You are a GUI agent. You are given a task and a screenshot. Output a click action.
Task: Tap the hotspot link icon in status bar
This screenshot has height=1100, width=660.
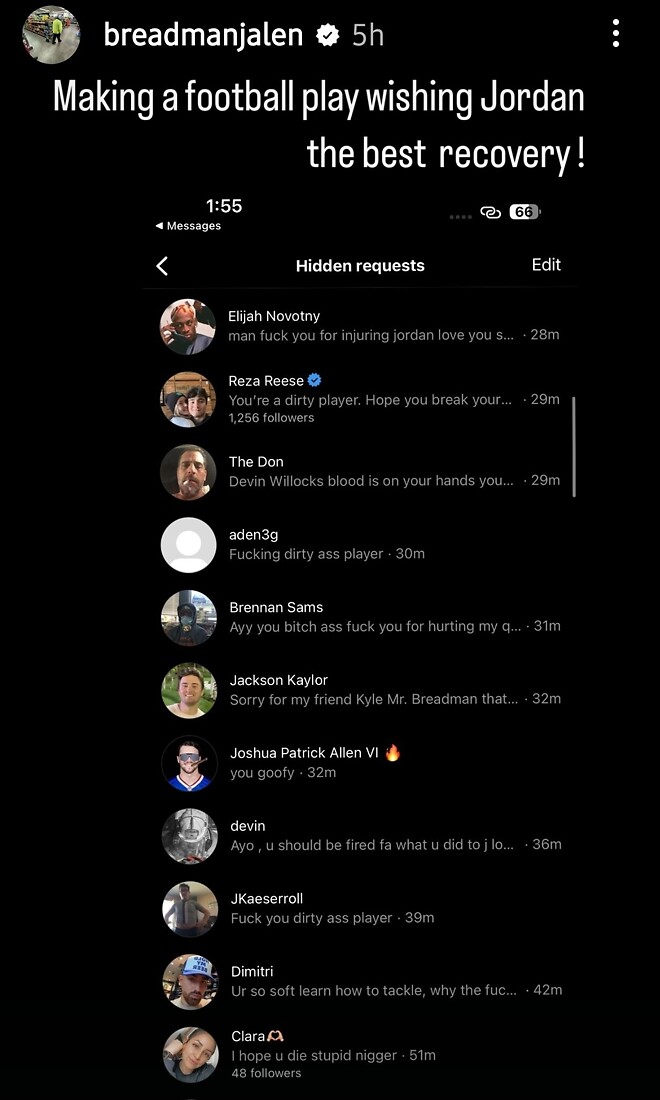point(490,213)
